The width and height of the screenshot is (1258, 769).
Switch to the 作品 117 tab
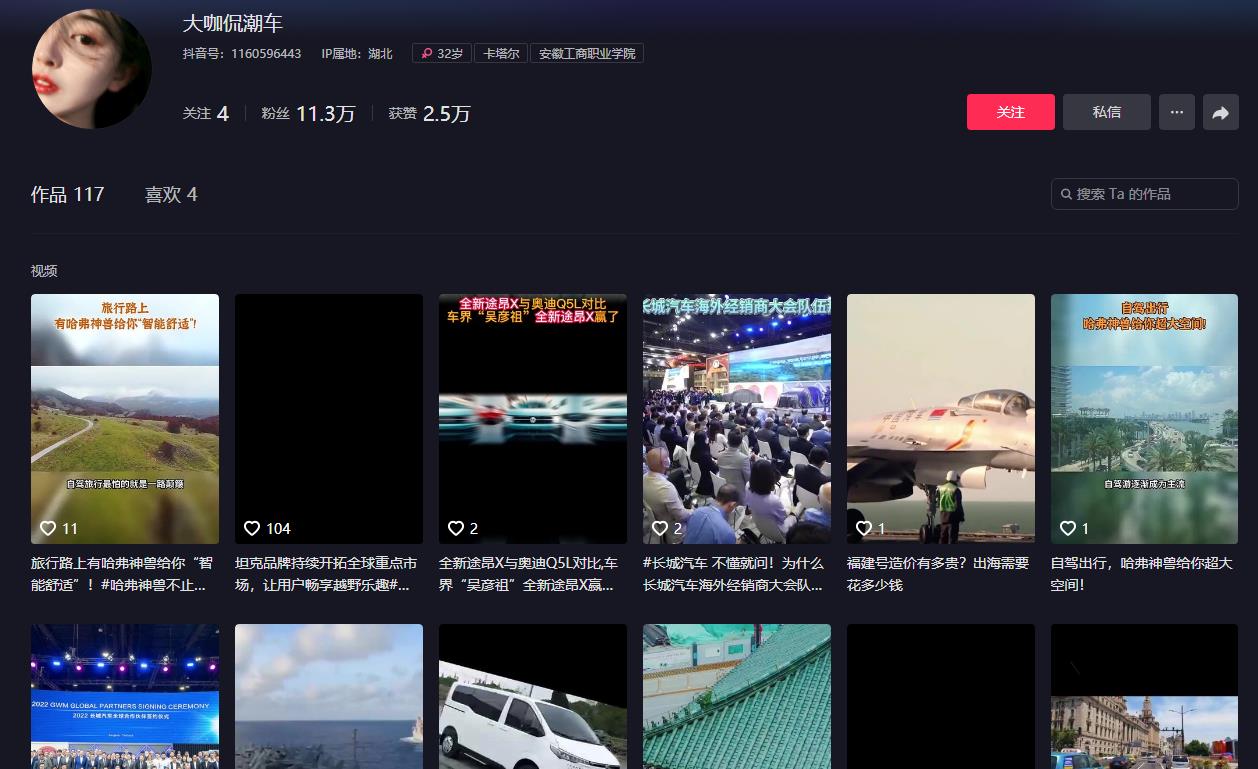tap(67, 194)
